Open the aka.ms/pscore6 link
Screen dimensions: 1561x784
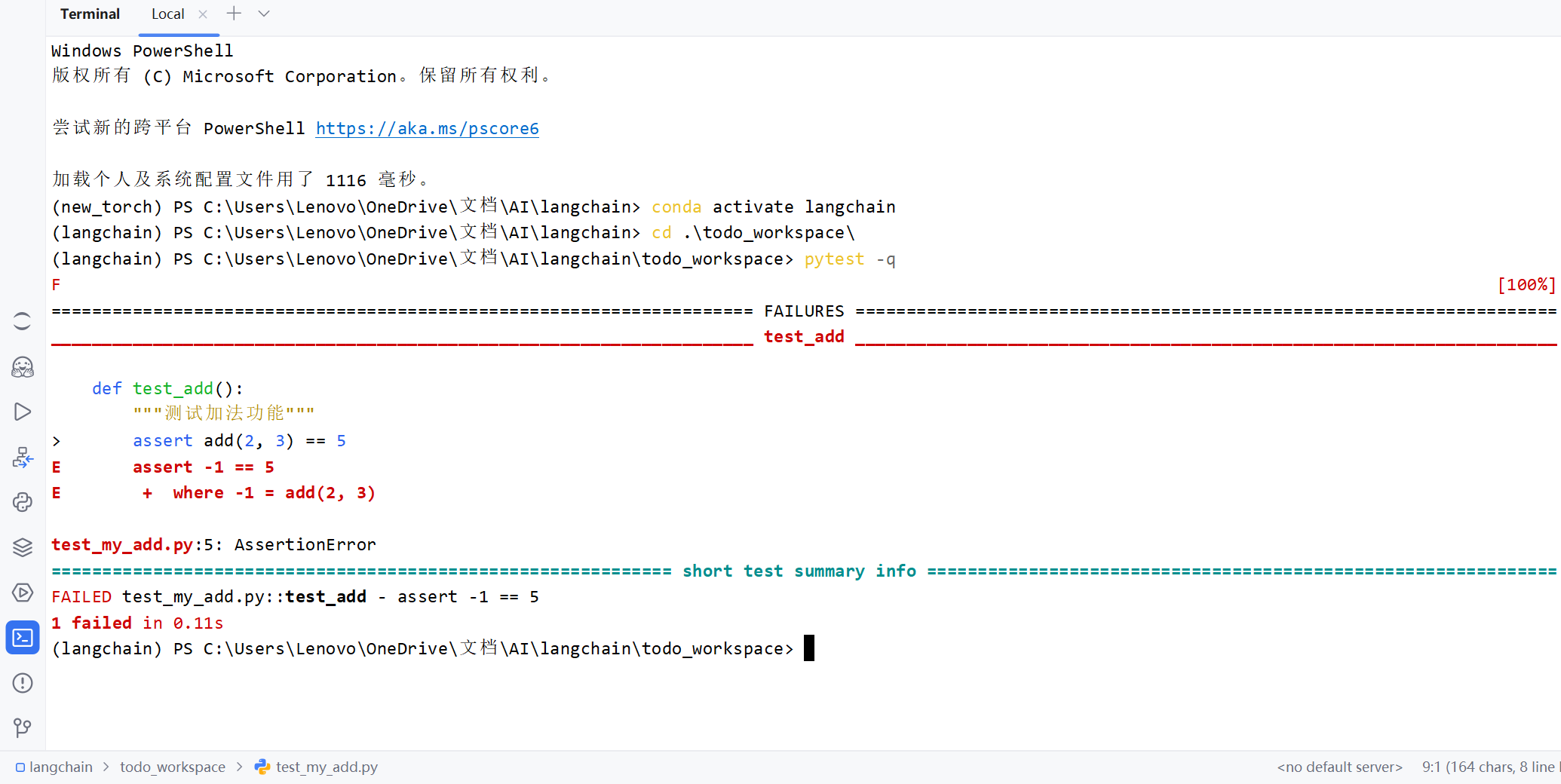coord(427,129)
